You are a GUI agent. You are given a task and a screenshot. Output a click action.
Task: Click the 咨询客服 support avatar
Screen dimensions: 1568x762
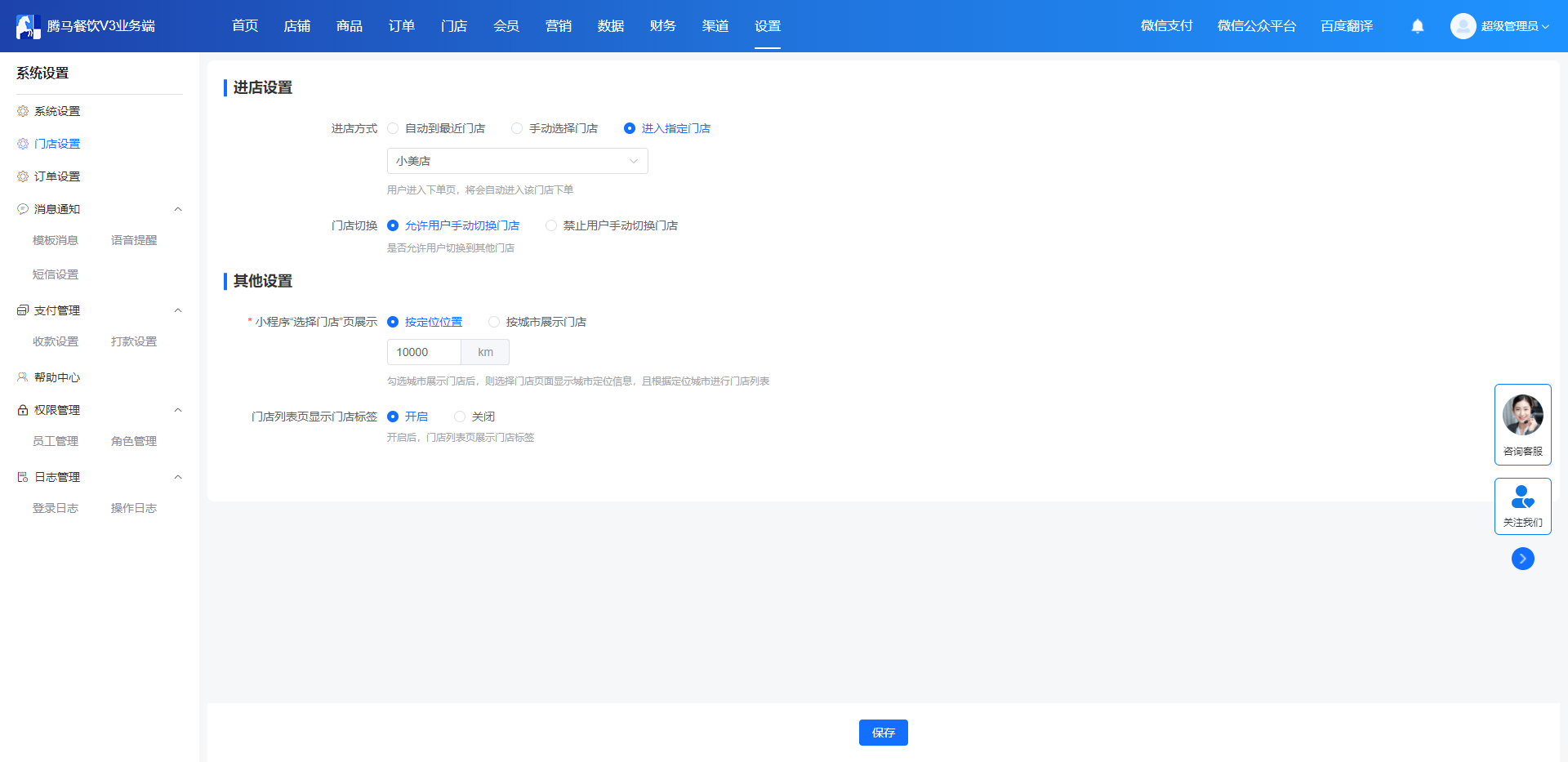click(x=1523, y=415)
